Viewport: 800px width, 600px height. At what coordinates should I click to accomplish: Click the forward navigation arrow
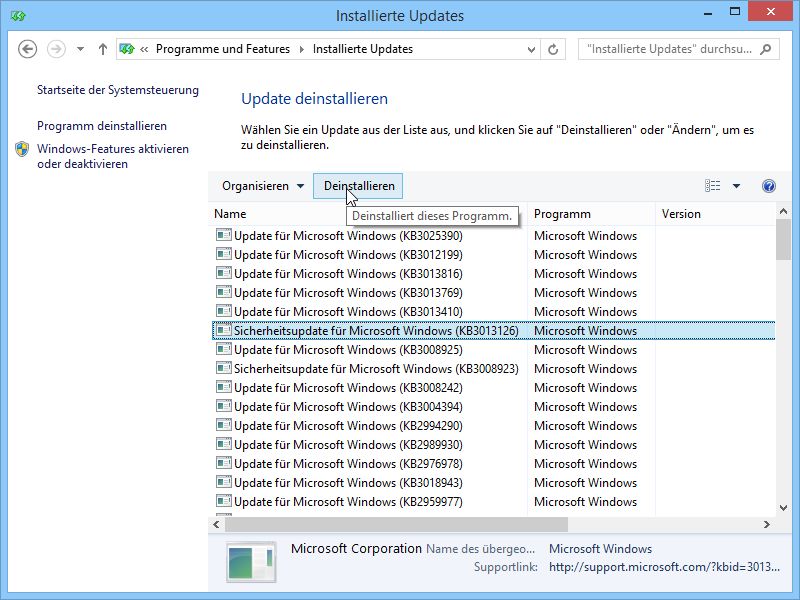56,49
